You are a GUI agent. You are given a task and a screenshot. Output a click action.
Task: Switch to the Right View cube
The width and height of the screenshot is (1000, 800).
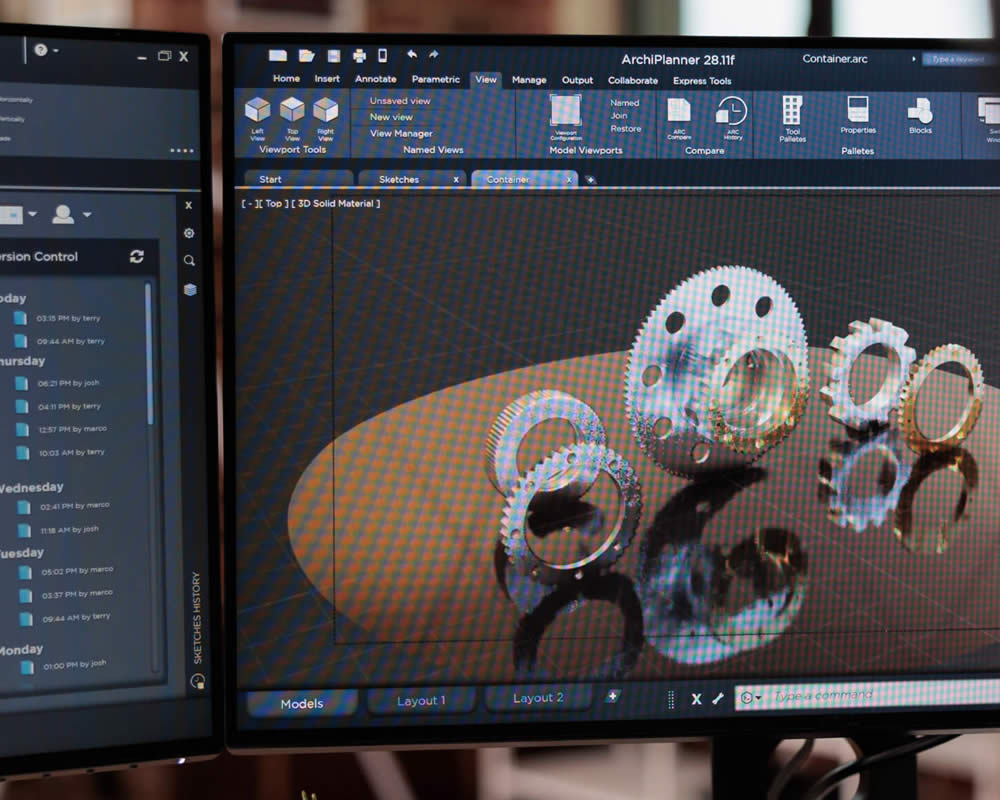click(x=325, y=119)
